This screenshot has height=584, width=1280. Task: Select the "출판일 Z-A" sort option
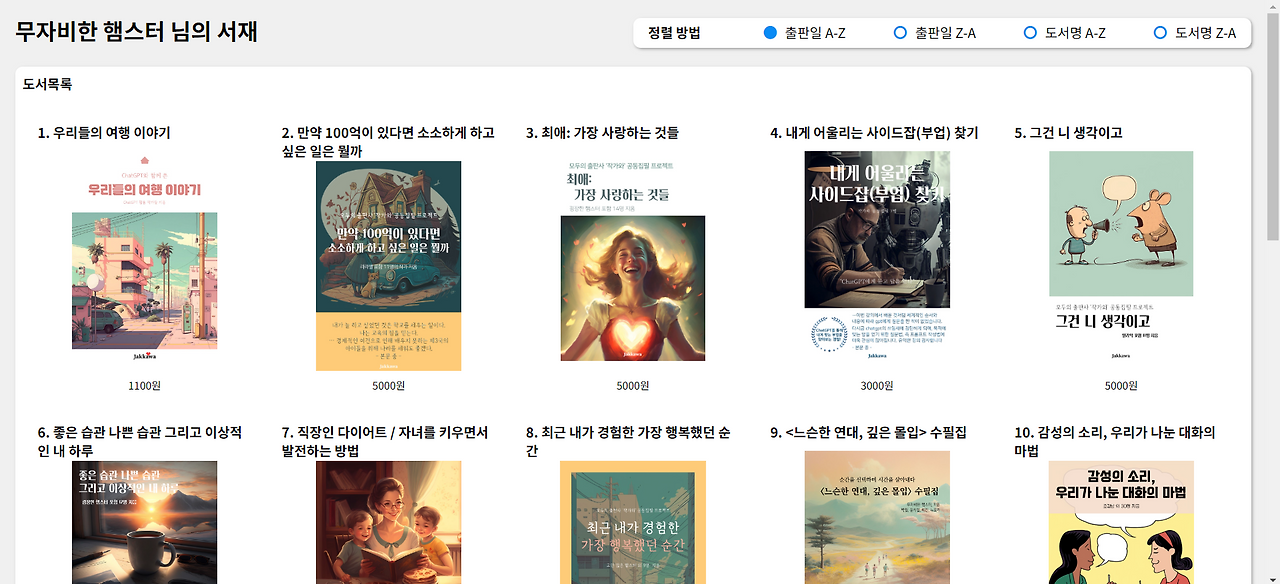click(x=900, y=32)
